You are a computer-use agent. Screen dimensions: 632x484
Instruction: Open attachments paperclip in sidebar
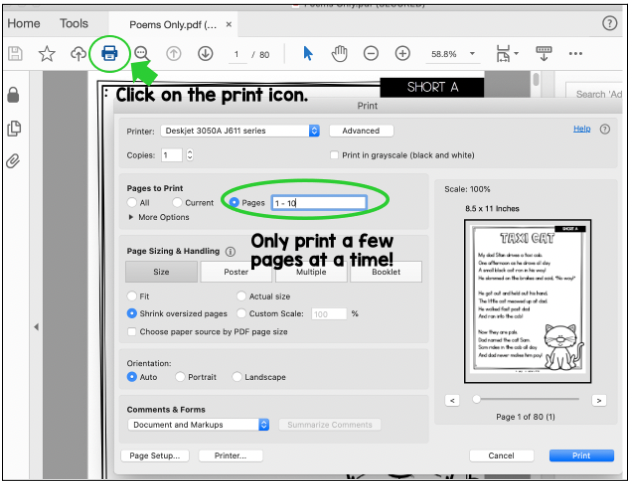13,161
